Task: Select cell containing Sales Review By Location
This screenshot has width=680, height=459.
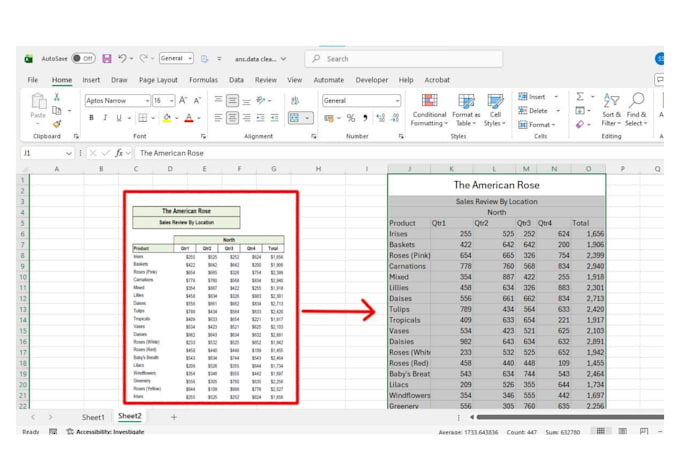Action: pos(497,201)
